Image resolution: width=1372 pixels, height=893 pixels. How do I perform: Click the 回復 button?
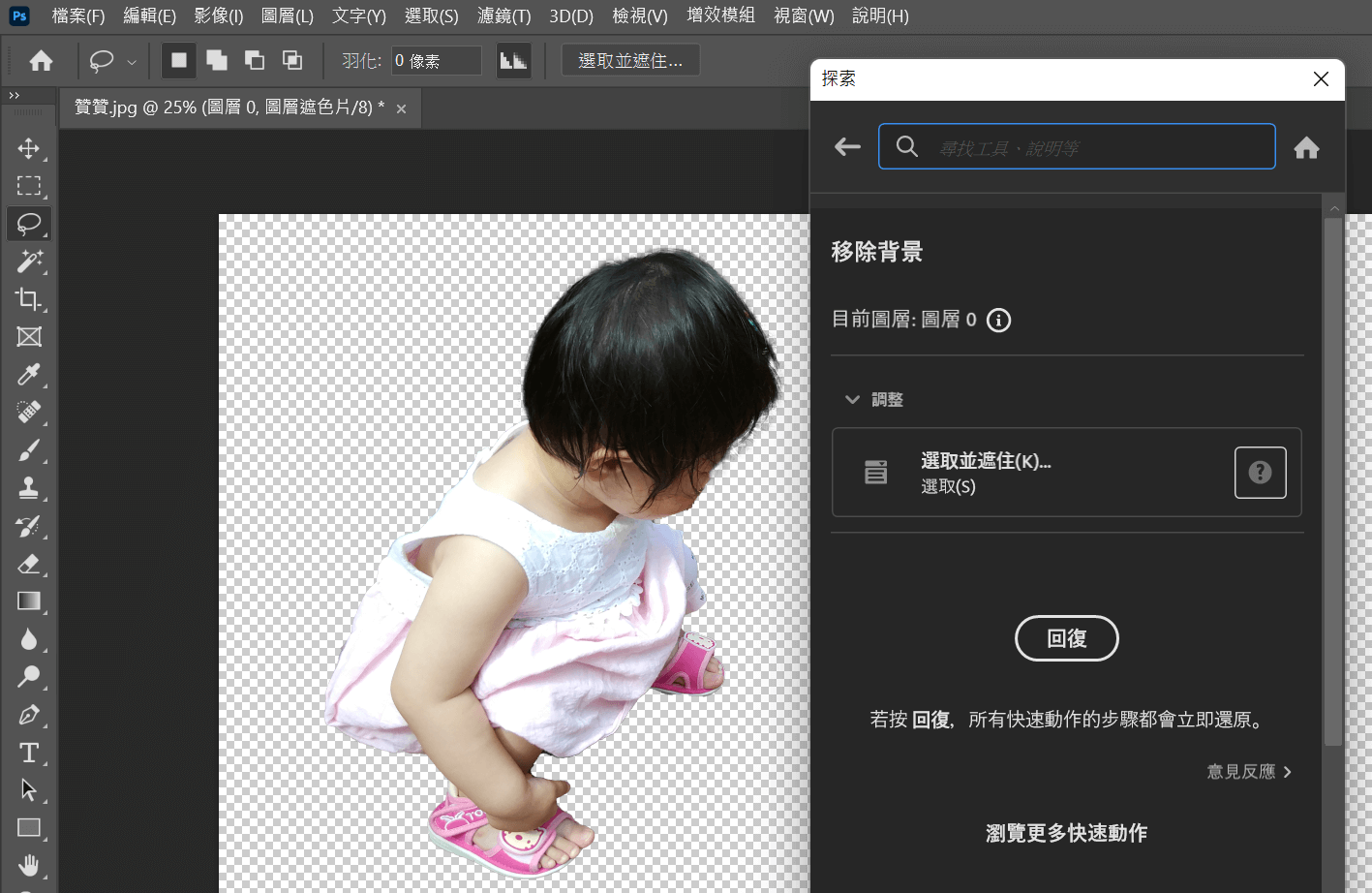pos(1067,638)
